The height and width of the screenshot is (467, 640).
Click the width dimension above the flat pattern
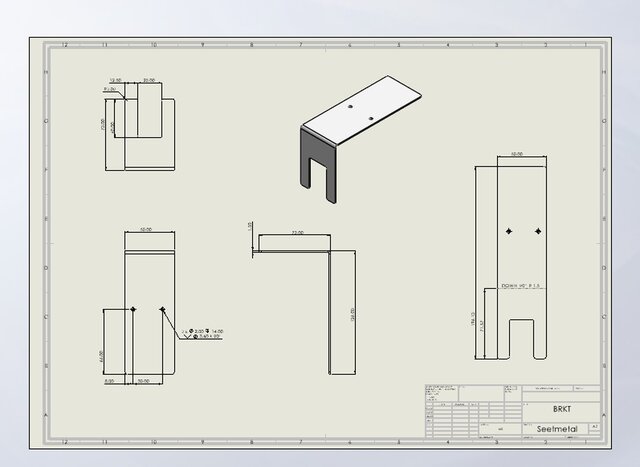[x=517, y=154]
